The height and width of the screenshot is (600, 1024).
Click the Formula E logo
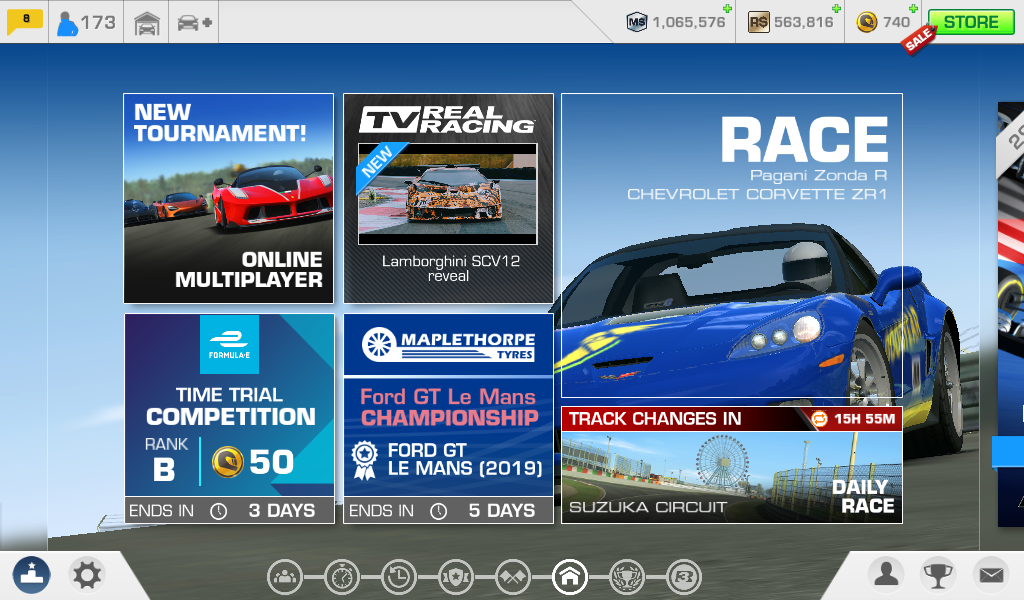pyautogui.click(x=229, y=344)
